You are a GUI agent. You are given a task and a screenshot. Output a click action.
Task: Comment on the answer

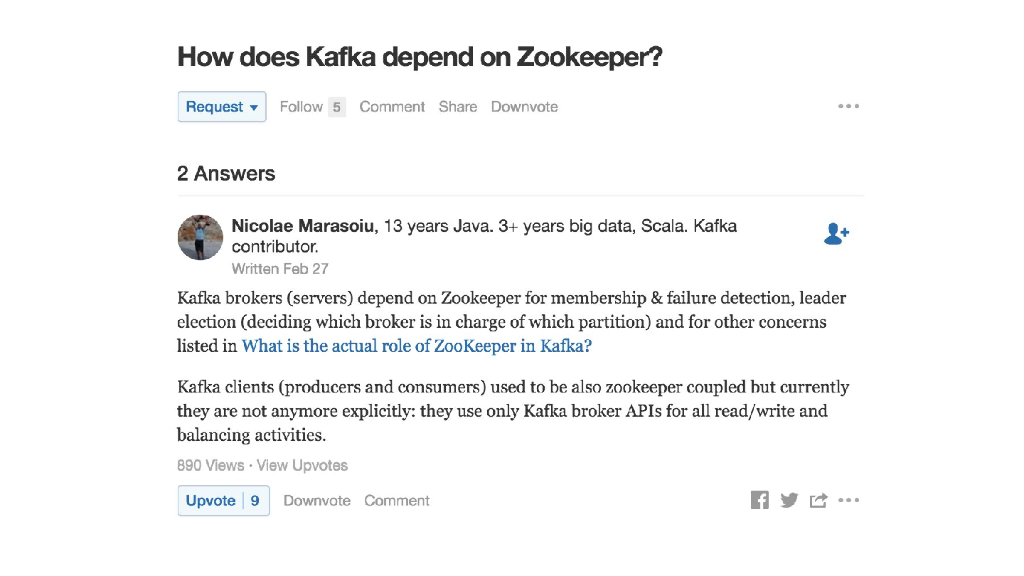point(397,501)
